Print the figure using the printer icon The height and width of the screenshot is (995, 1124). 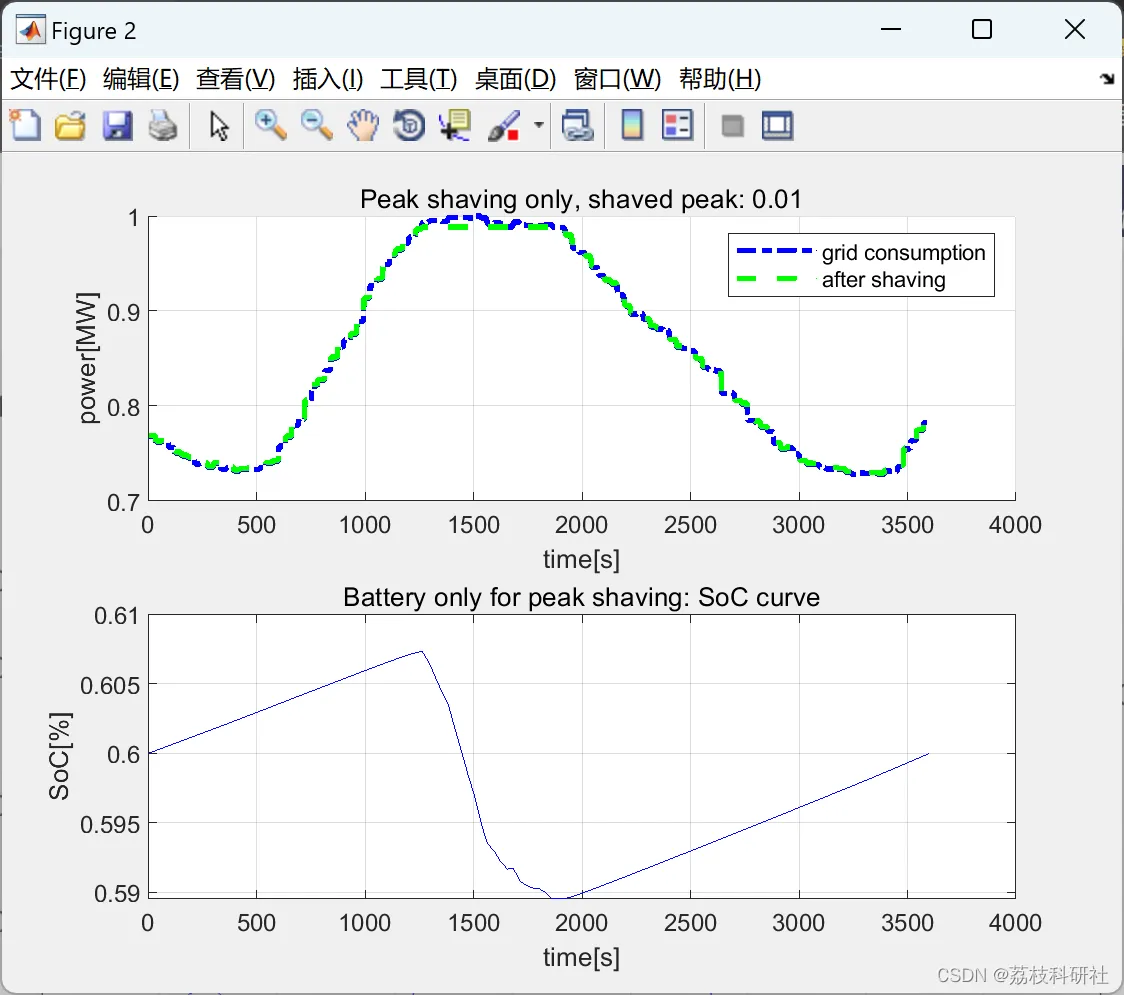coord(163,125)
